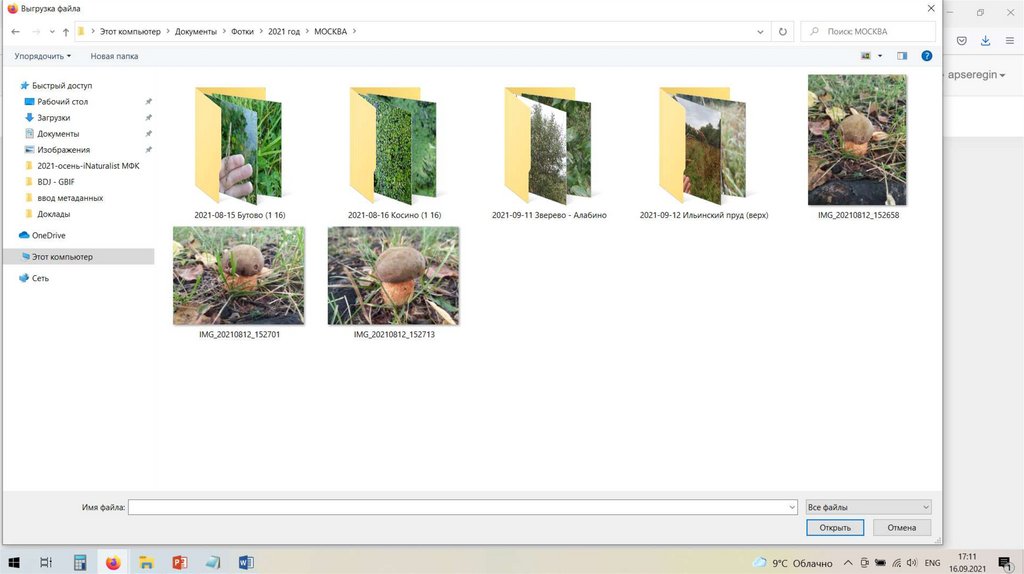Toggle the preview pane icon
1024x574 pixels.
(x=902, y=56)
